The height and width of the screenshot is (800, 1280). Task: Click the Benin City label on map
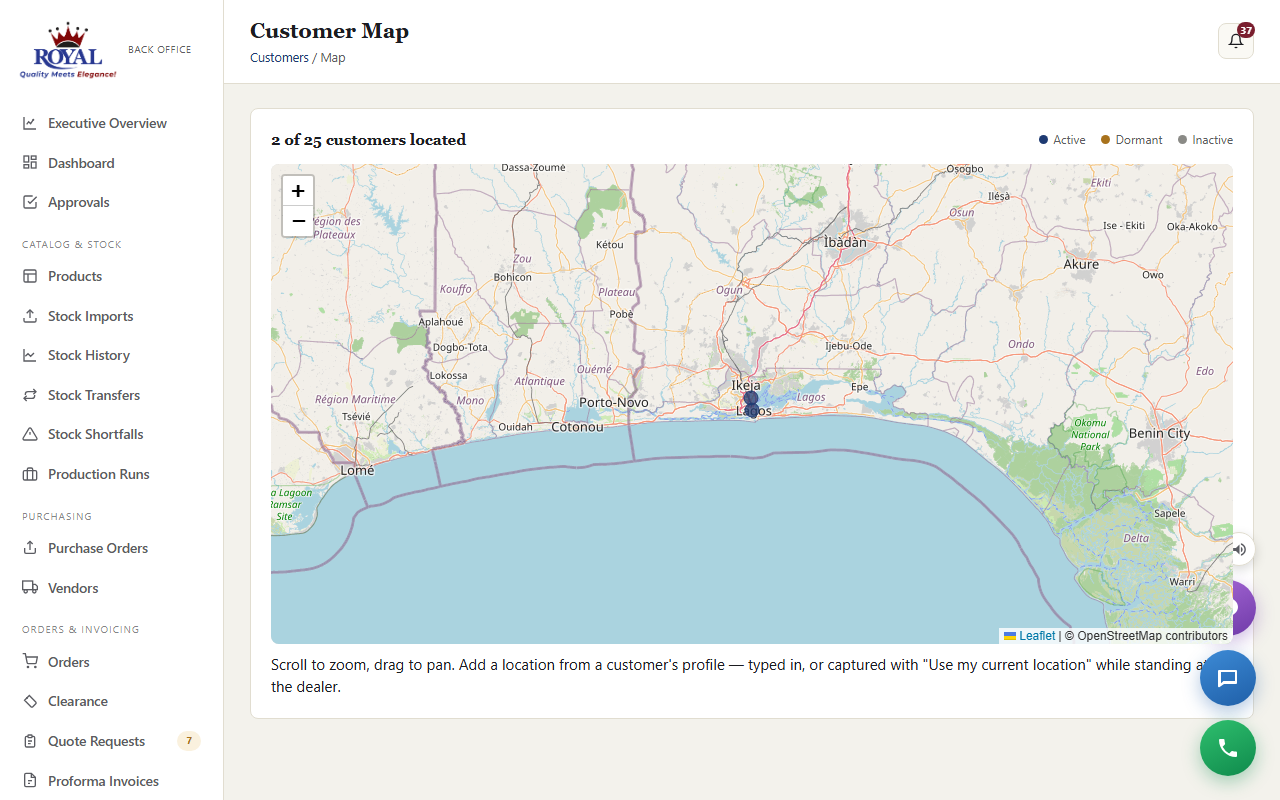tap(1159, 433)
